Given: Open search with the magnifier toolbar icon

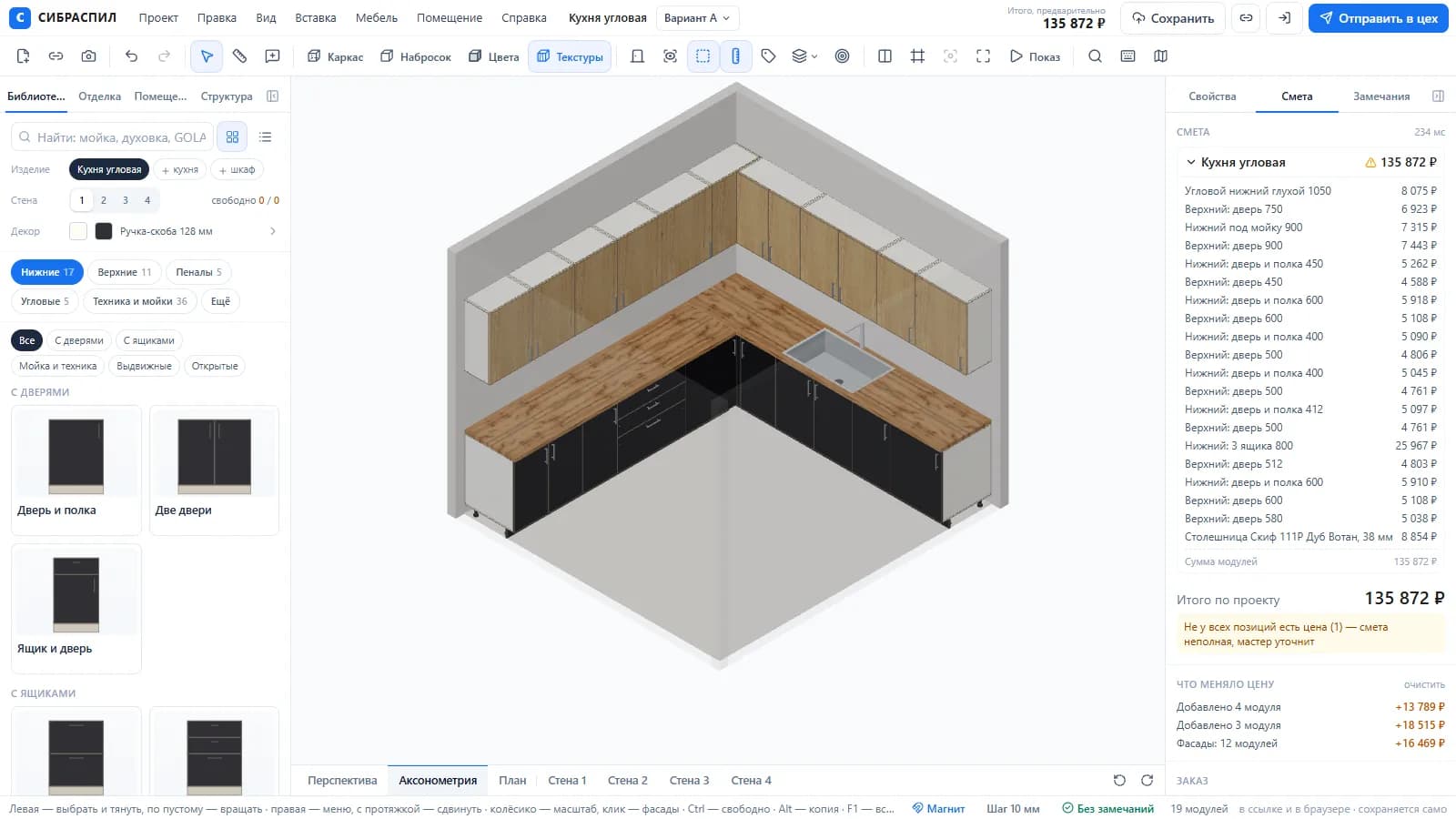Looking at the screenshot, I should pos(1095,56).
